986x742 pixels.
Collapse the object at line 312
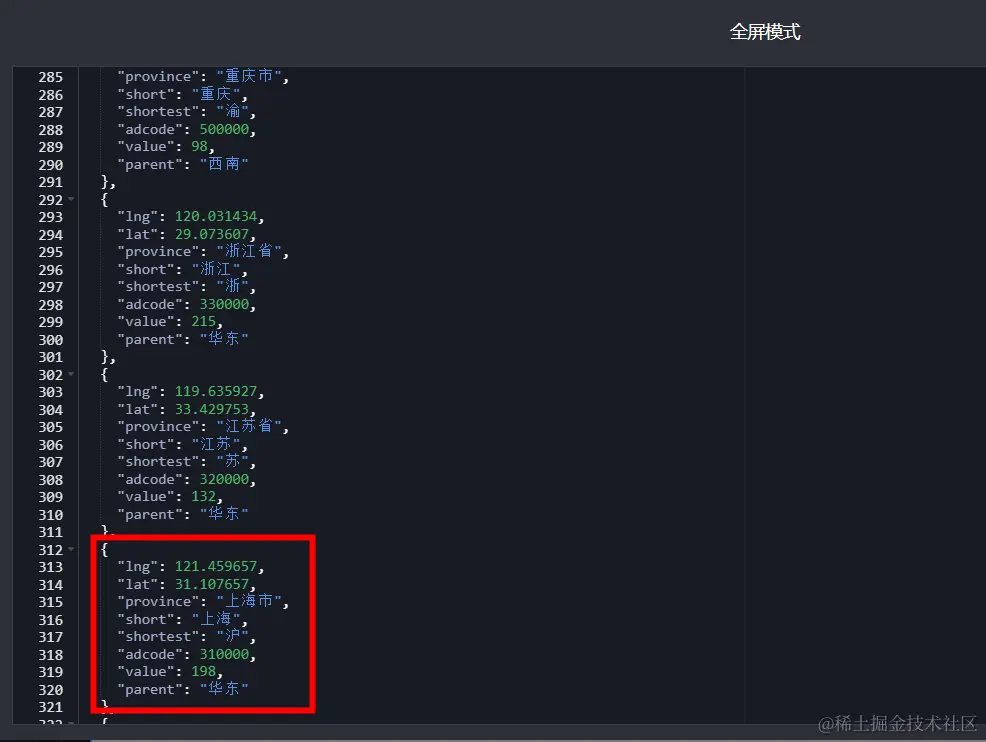coord(71,549)
